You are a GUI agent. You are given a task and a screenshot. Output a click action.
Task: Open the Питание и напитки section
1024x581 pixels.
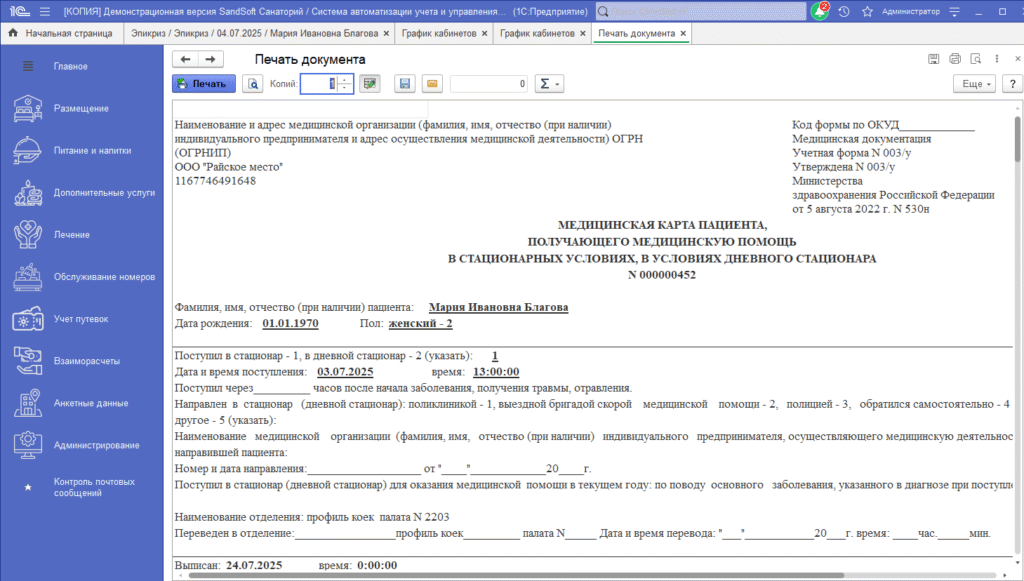tap(92, 150)
